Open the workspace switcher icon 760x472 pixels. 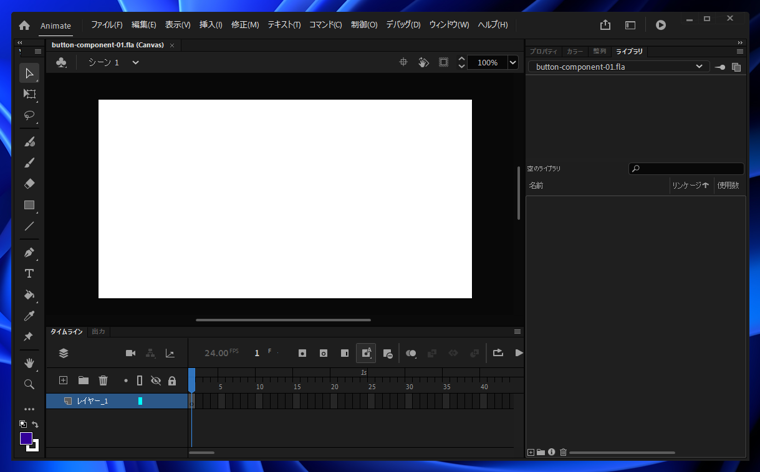(x=630, y=25)
